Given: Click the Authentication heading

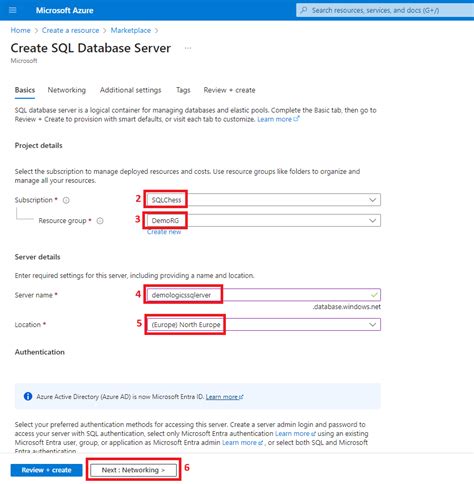Looking at the screenshot, I should pos(40,352).
